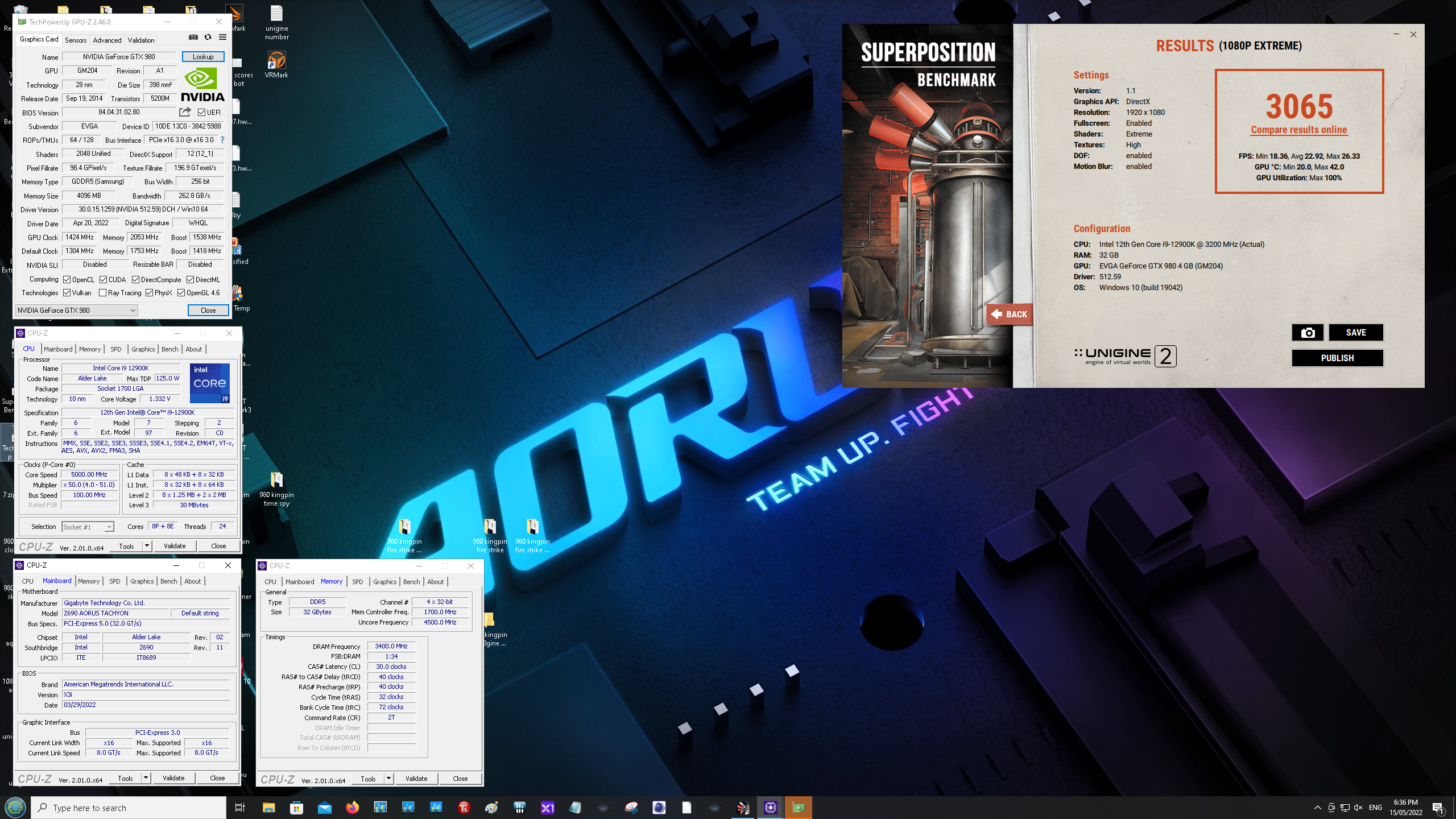Switch to Sensors tab in GPU-Z
The height and width of the screenshot is (819, 1456).
coord(76,40)
